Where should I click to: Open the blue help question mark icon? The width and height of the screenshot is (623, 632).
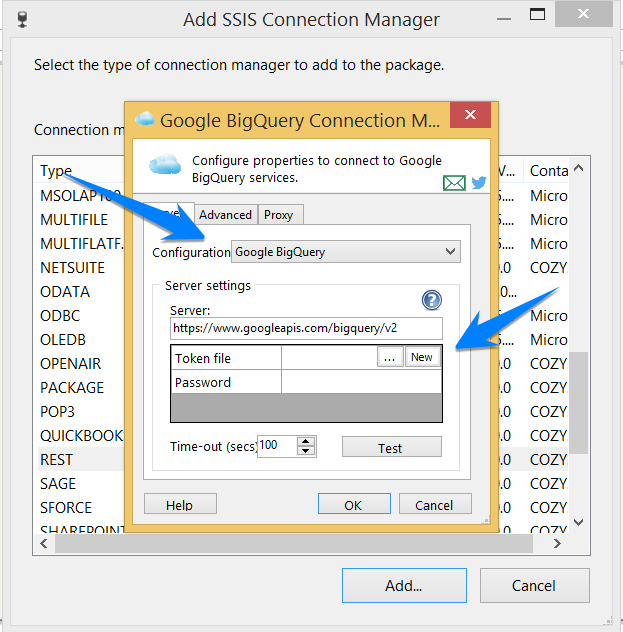tap(432, 300)
